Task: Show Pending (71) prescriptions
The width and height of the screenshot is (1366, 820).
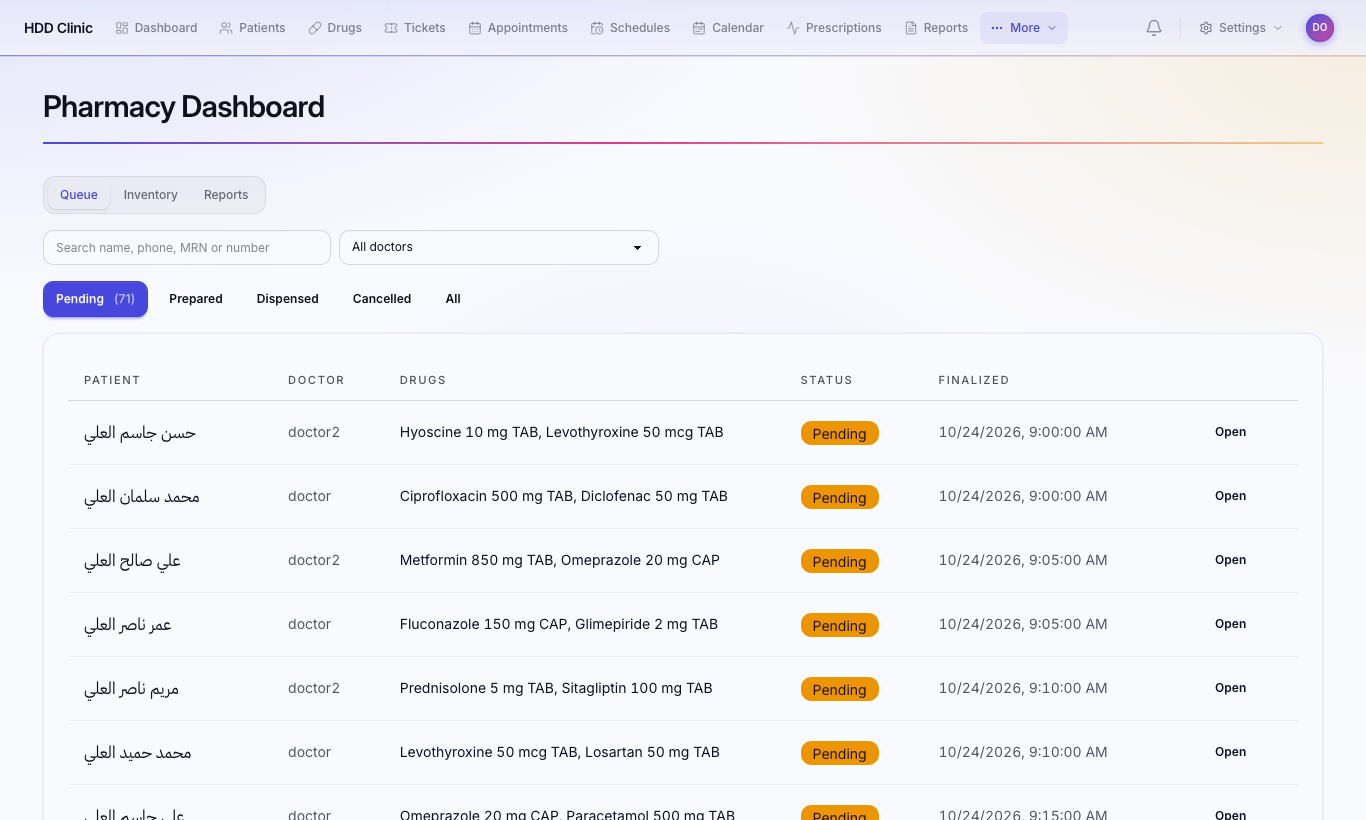Action: 95,299
